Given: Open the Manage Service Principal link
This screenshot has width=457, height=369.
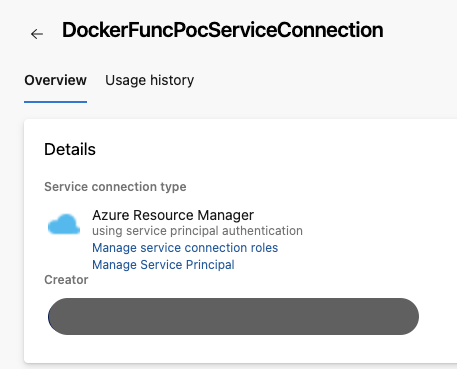Looking at the screenshot, I should pyautogui.click(x=163, y=265).
